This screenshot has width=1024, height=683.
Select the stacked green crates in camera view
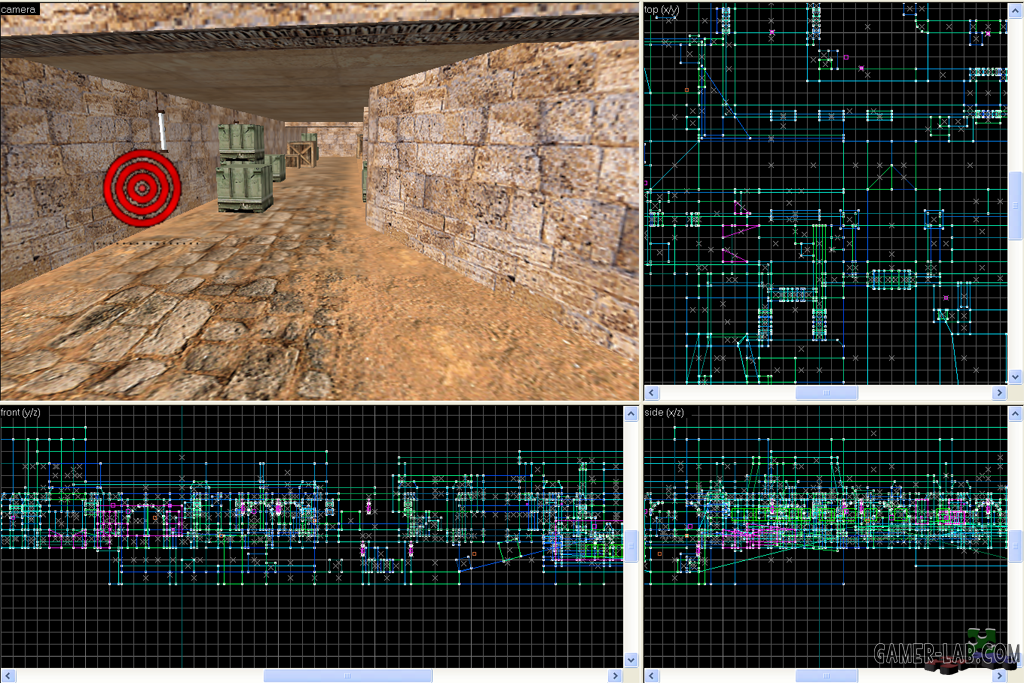243,168
